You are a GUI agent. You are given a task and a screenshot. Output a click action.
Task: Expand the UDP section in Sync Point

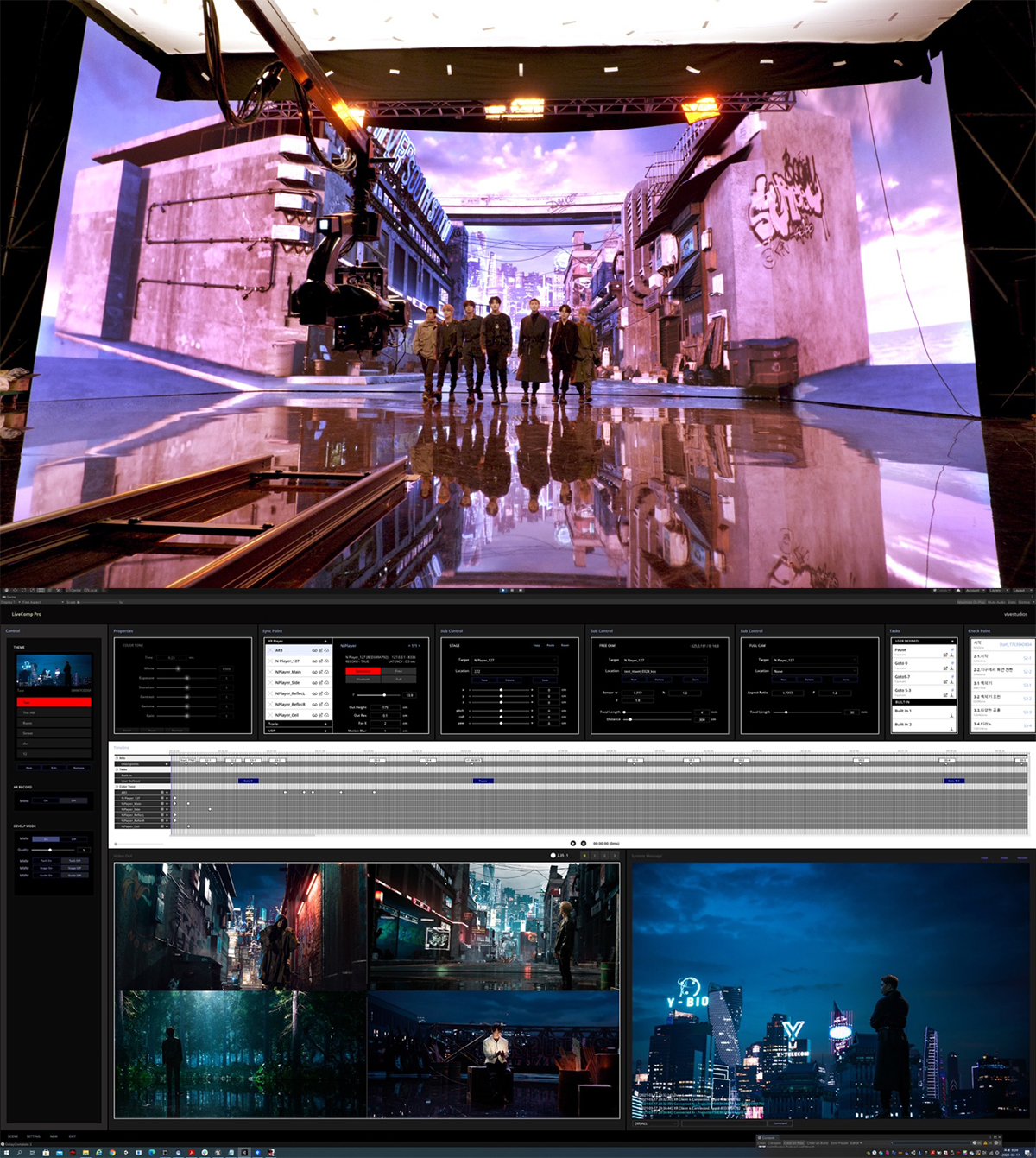pos(325,731)
